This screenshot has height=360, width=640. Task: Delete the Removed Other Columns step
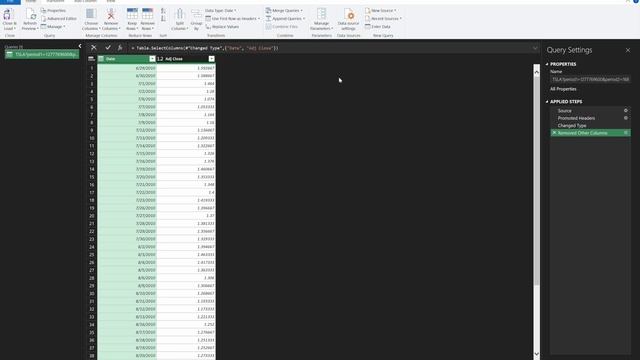click(x=554, y=133)
